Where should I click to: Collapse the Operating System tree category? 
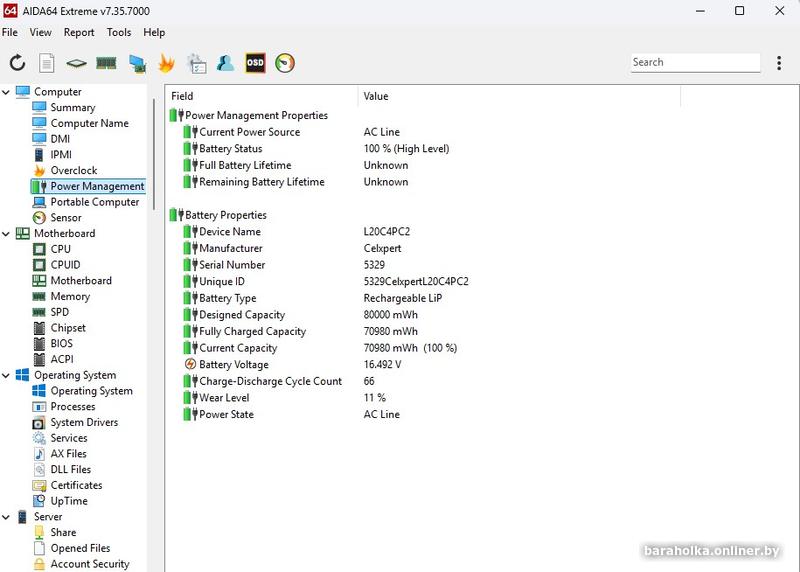point(6,376)
